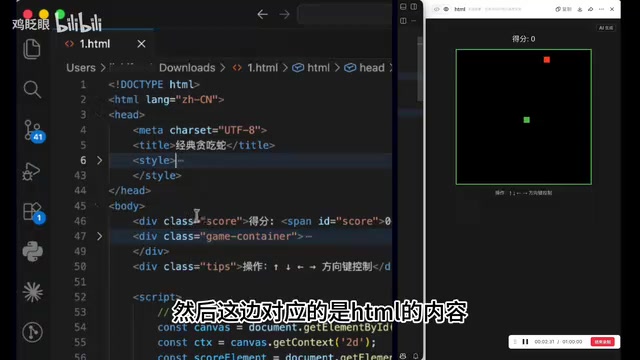
Task: Split the editor with the split icon
Action: (x=403, y=20)
